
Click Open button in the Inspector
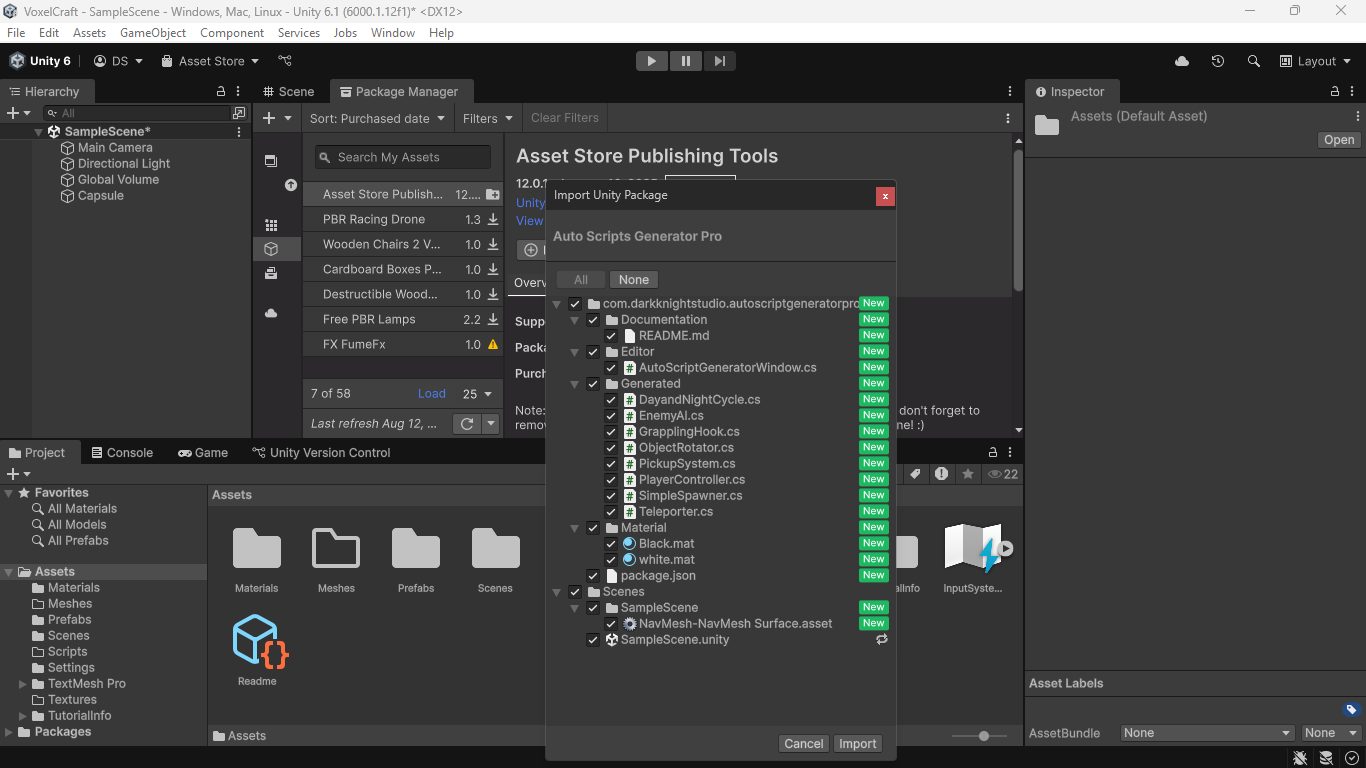coord(1339,140)
